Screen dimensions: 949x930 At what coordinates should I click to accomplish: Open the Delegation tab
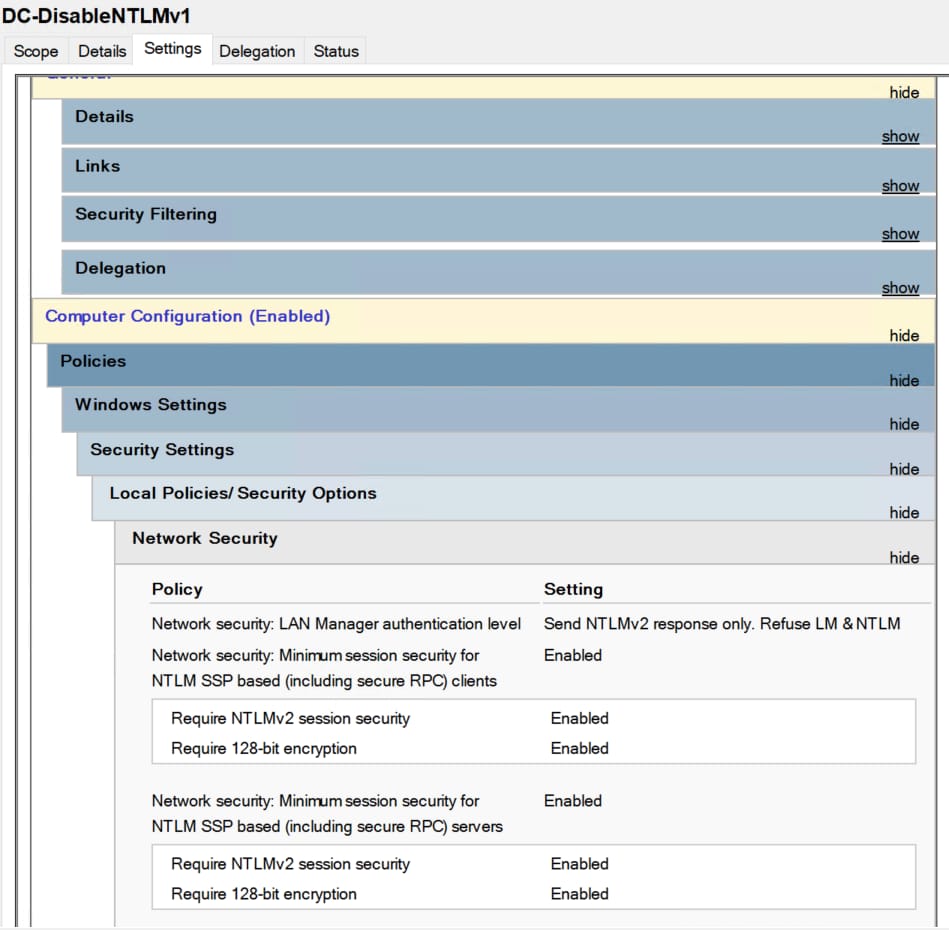pyautogui.click(x=257, y=51)
